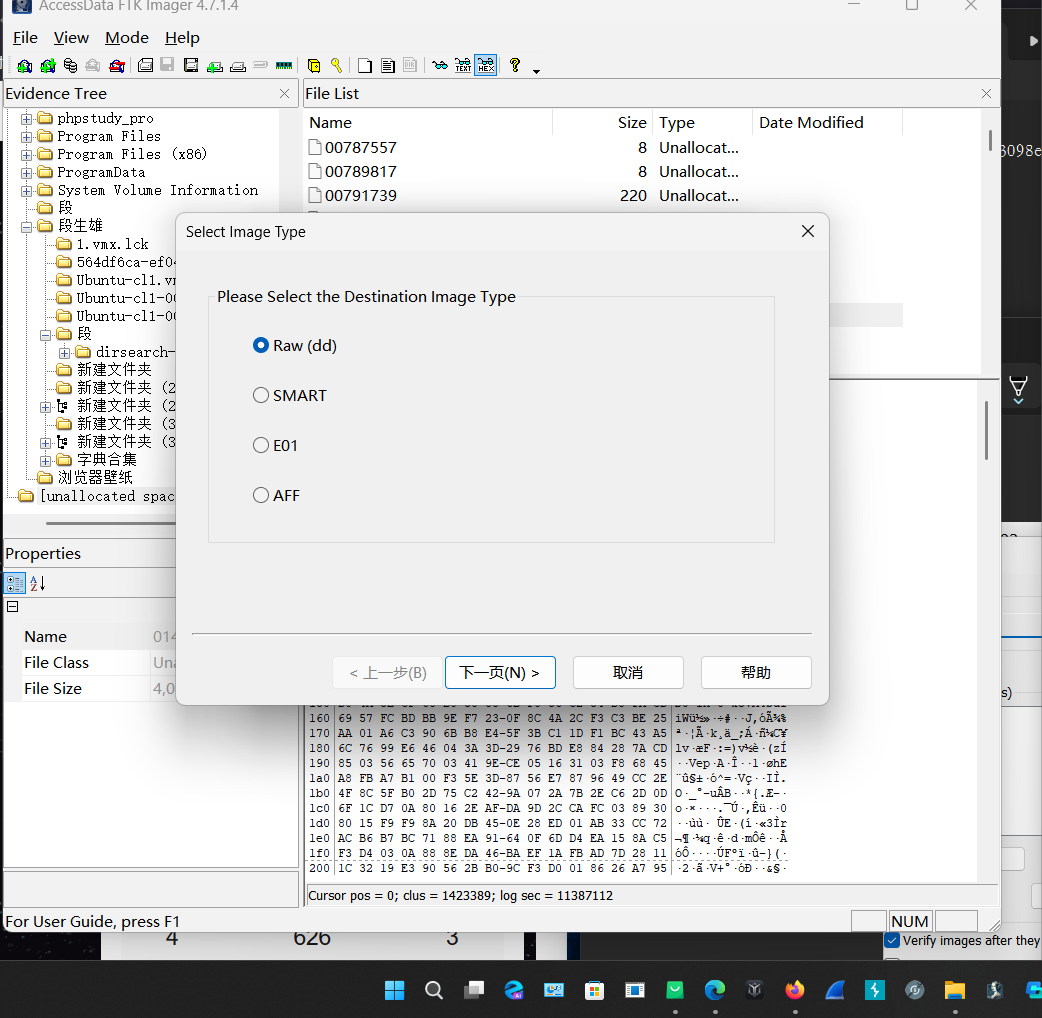Expand the dirsearch folder node
Image resolution: width=1042 pixels, height=1018 pixels.
pyautogui.click(x=64, y=353)
